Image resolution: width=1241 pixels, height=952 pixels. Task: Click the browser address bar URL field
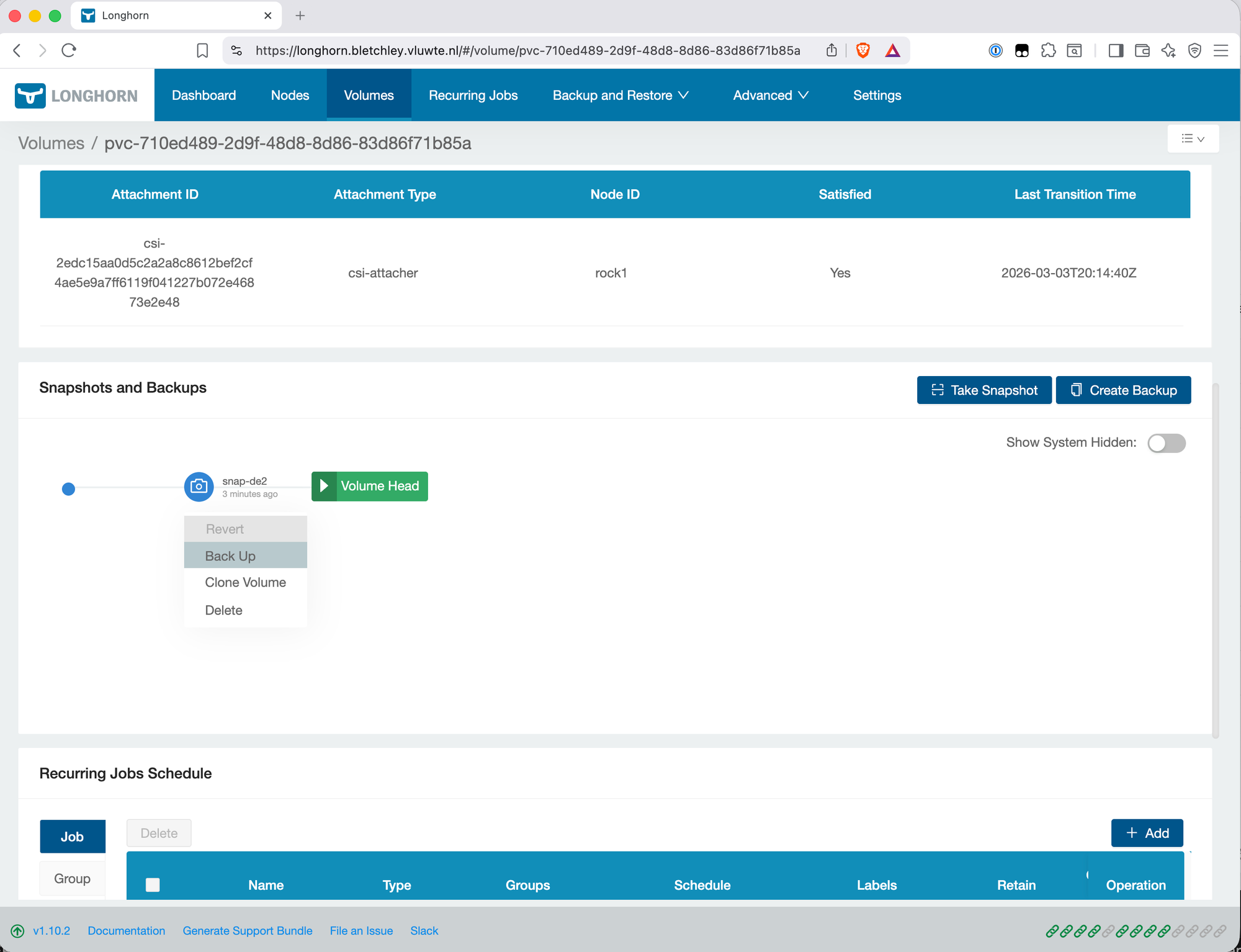click(527, 50)
